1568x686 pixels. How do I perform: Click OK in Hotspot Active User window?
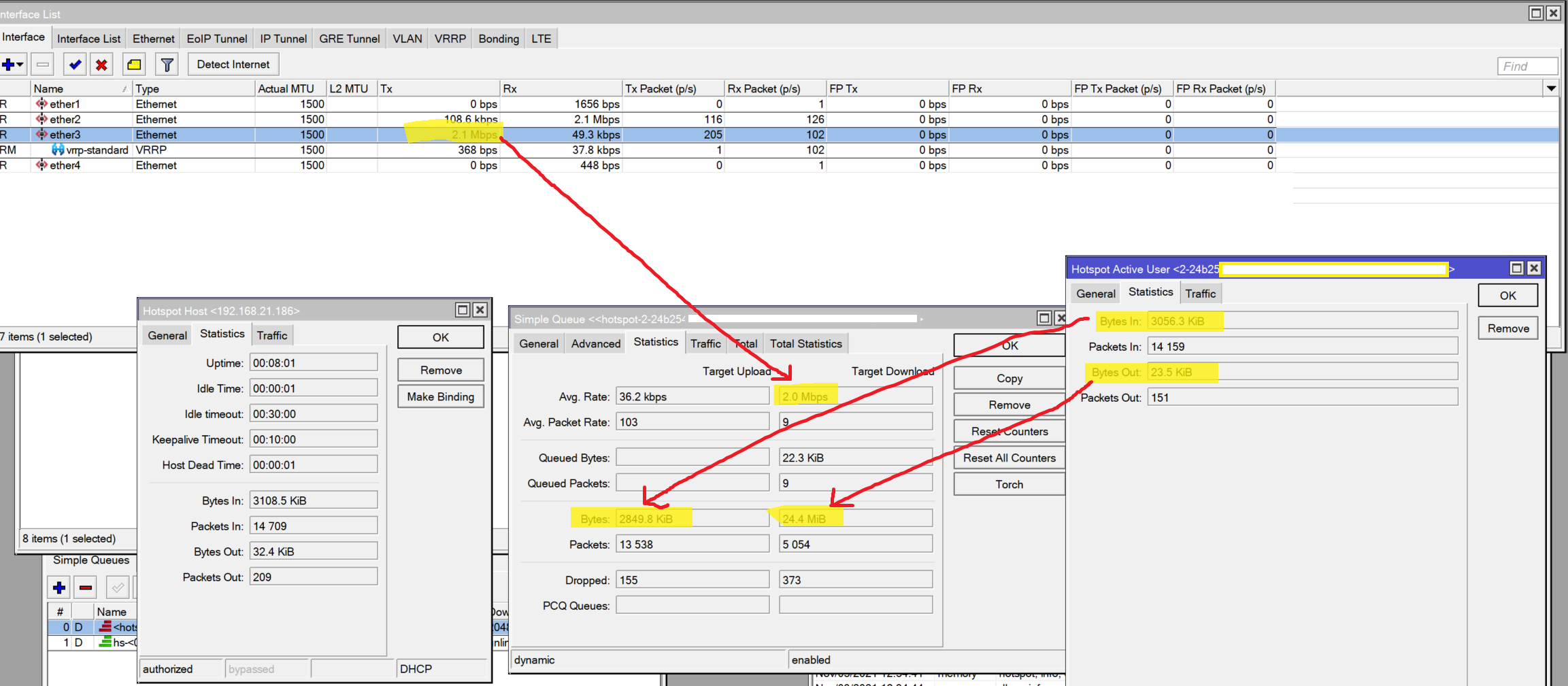1508,295
